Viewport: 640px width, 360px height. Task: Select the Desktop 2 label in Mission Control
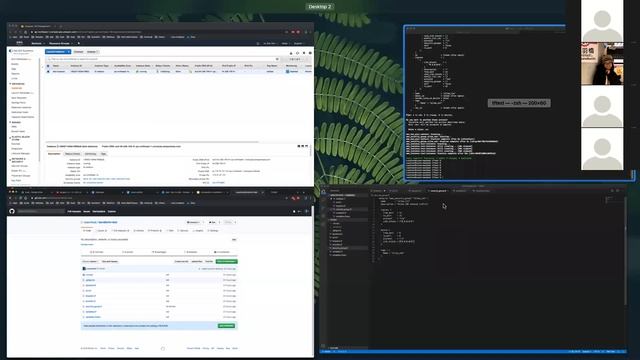tap(320, 7)
